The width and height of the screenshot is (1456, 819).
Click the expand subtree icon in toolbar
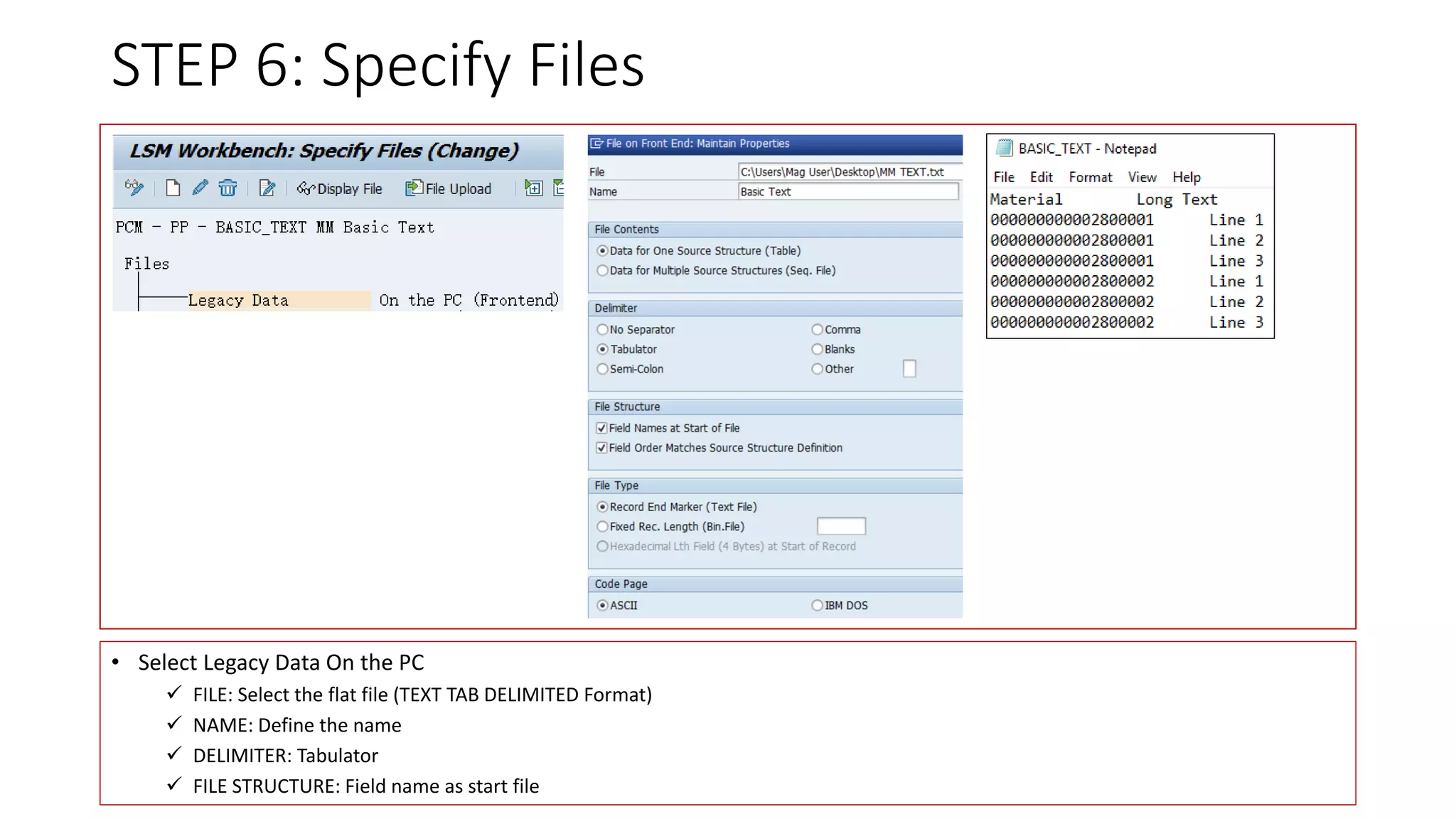click(533, 188)
